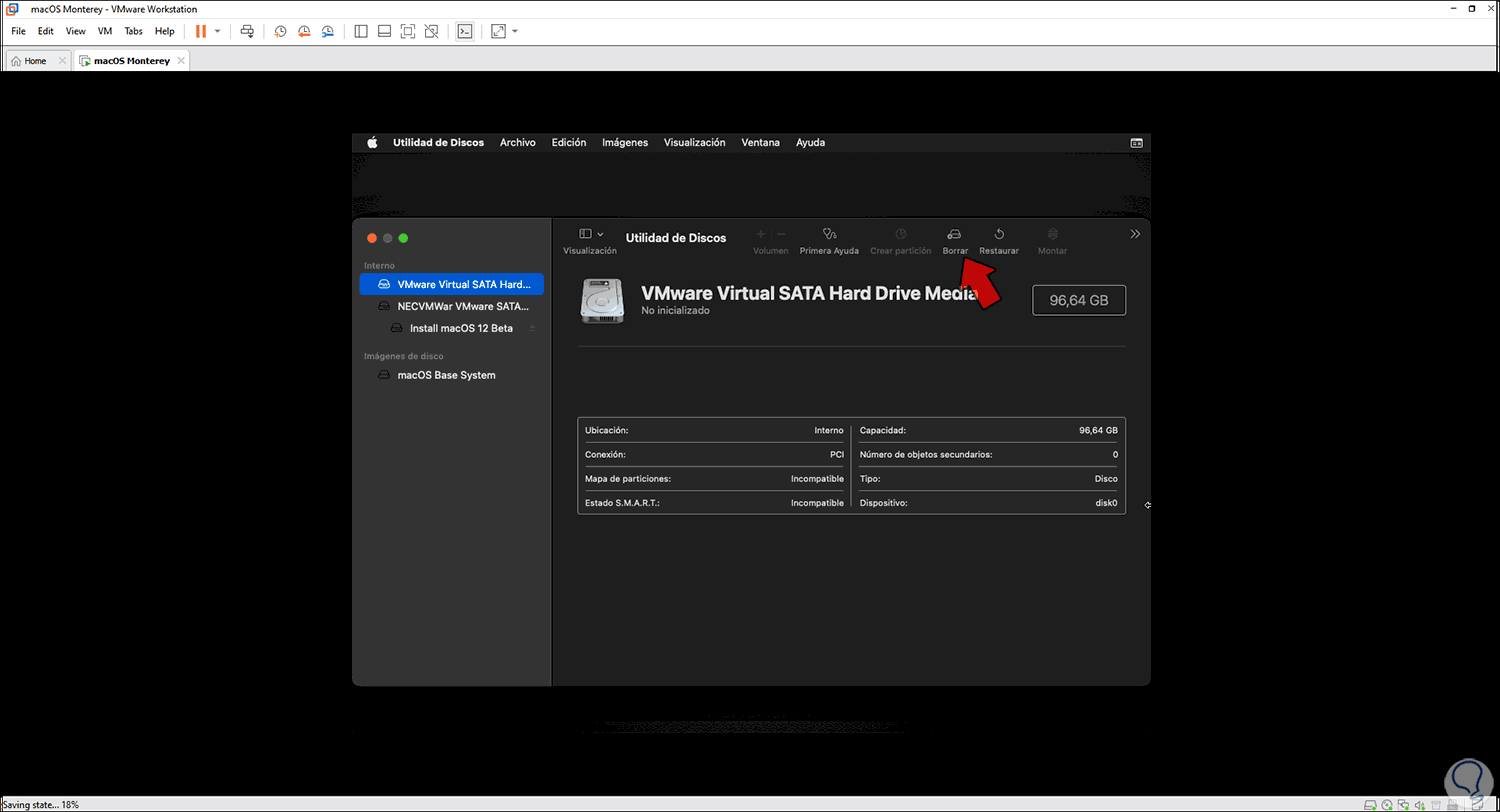Toggle the thumbnail bar view icon
Viewport: 1500px width, 812px height.
pos(384,31)
